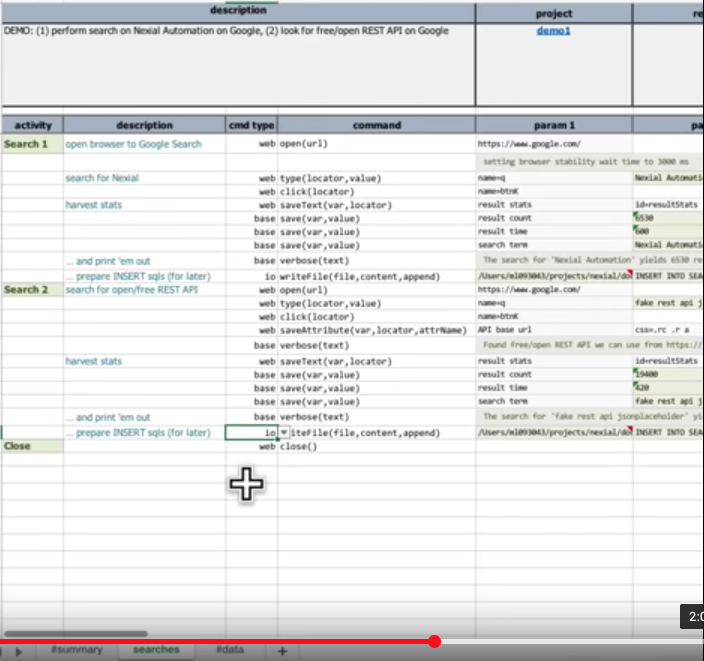Click the param 1 column header
704x661 pixels.
coord(554,125)
